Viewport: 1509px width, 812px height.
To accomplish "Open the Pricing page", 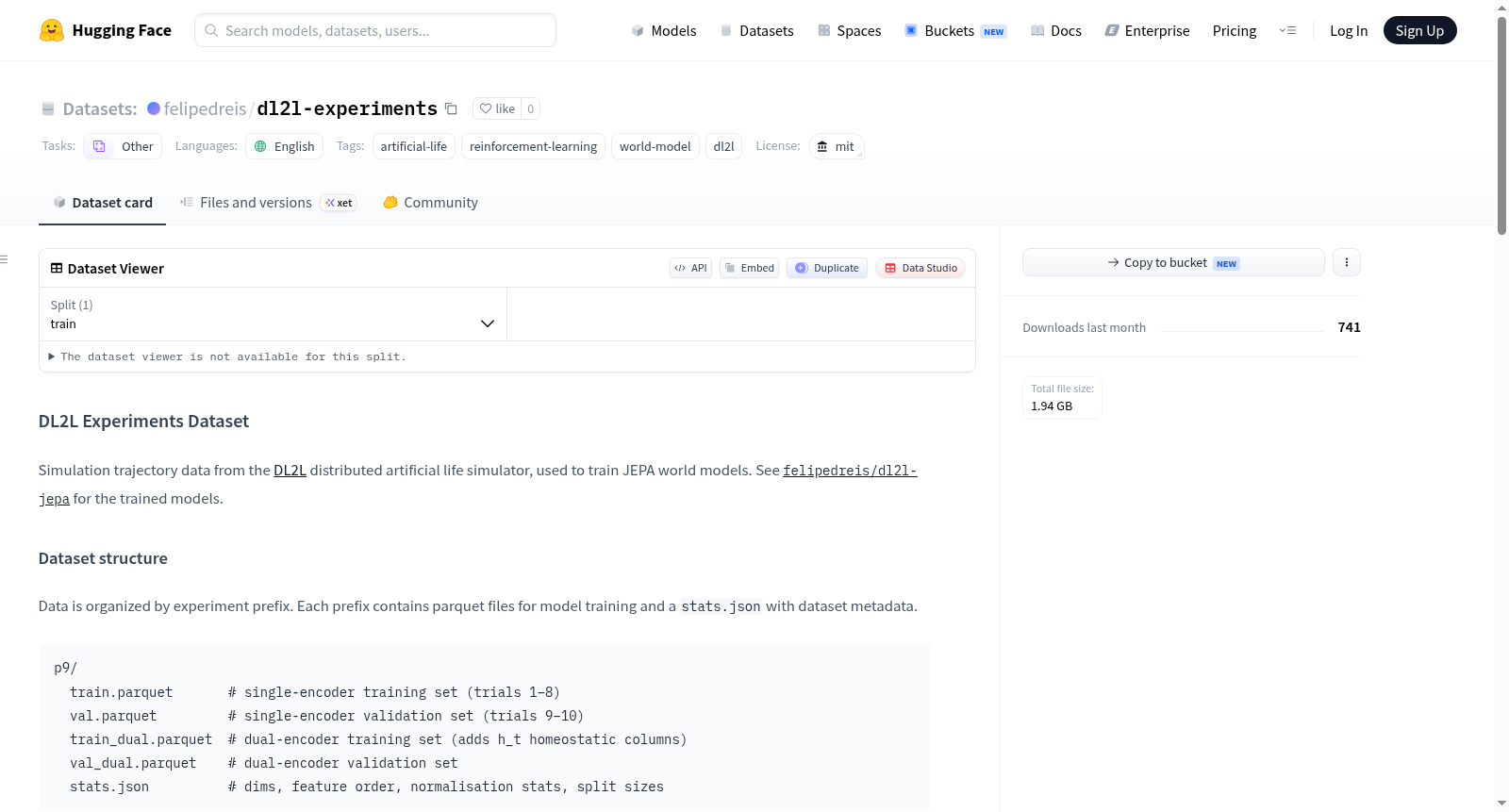I will [1235, 30].
